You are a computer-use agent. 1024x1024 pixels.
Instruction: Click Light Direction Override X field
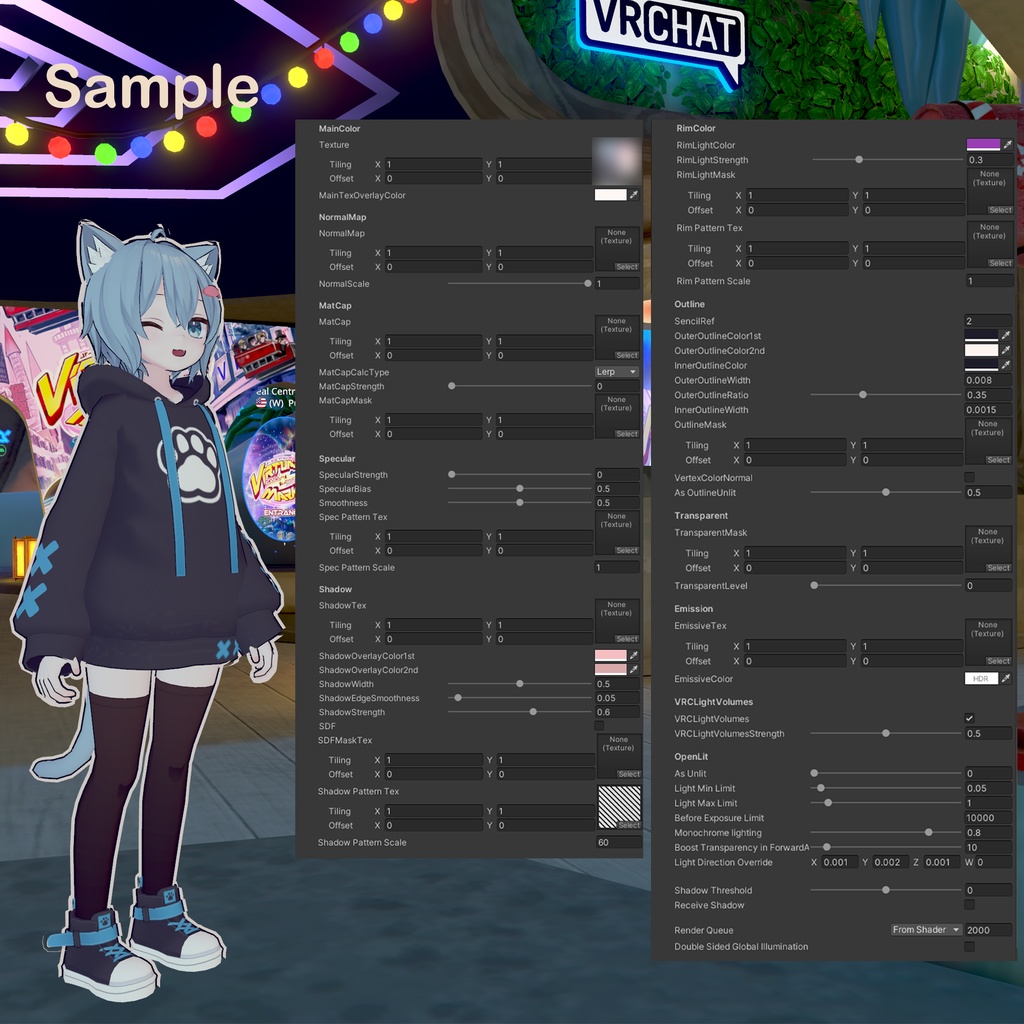pyautogui.click(x=839, y=862)
